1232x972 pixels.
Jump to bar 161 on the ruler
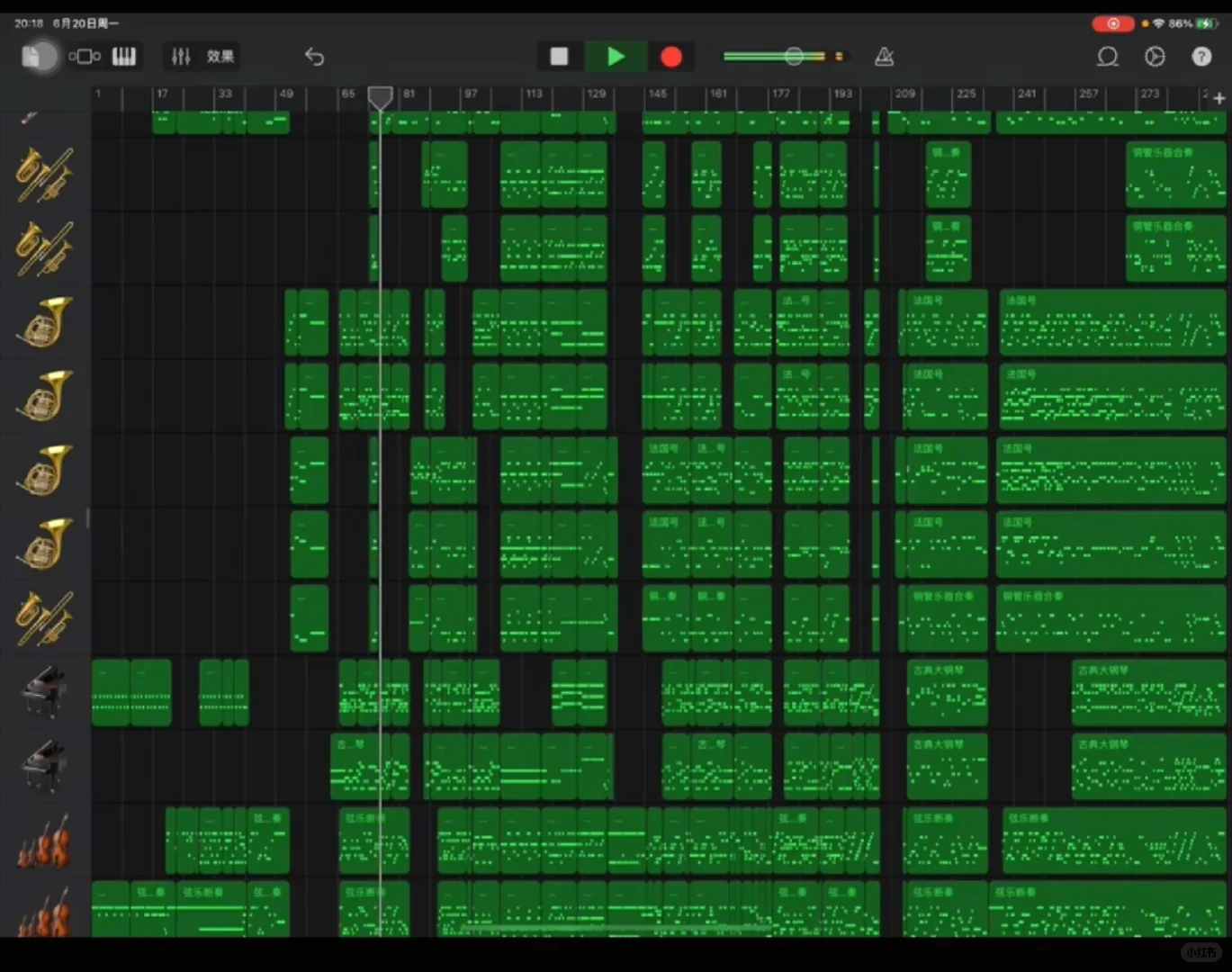(719, 94)
